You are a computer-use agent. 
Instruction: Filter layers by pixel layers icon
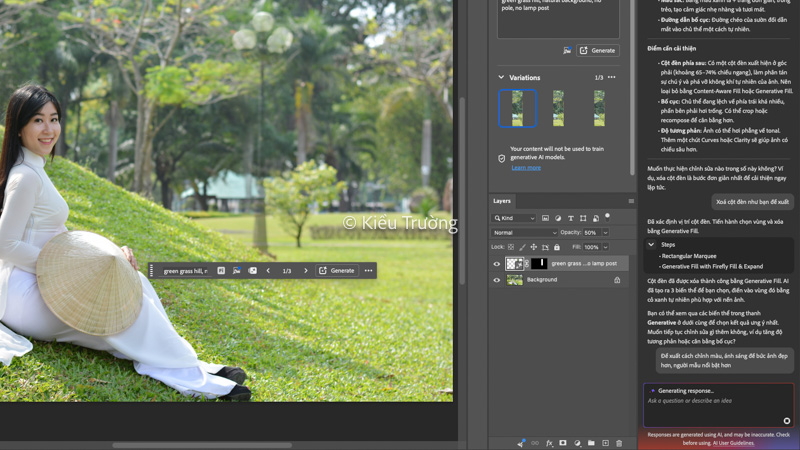coord(545,218)
